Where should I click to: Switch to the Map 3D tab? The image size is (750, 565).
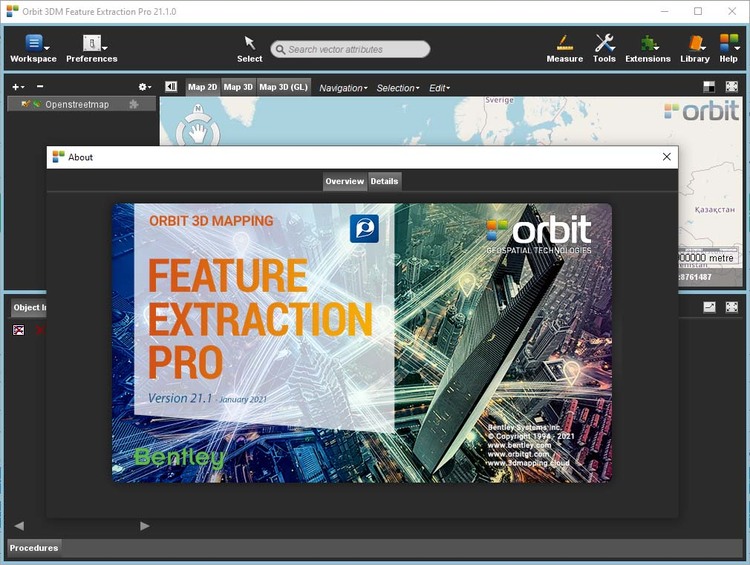coord(238,87)
